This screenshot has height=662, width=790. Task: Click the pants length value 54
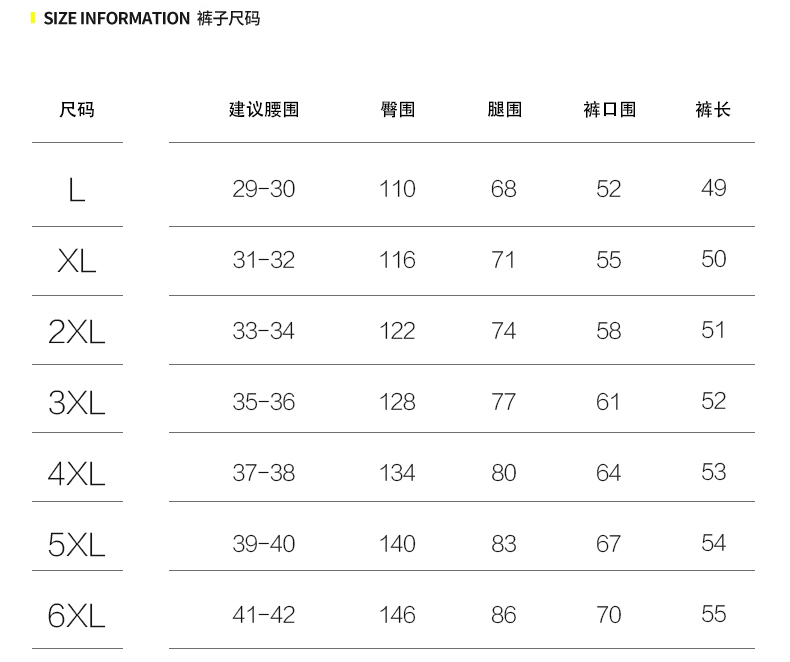713,543
